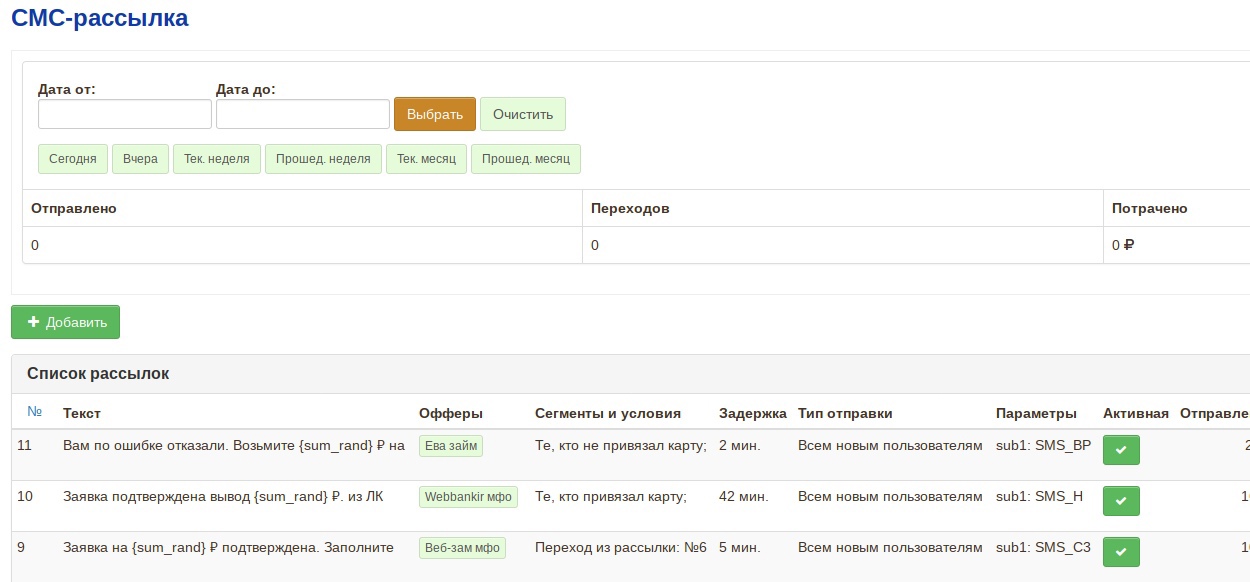Screen dimensions: 1250x582
Task: Choose the Вчера date preset
Action: coord(141,159)
